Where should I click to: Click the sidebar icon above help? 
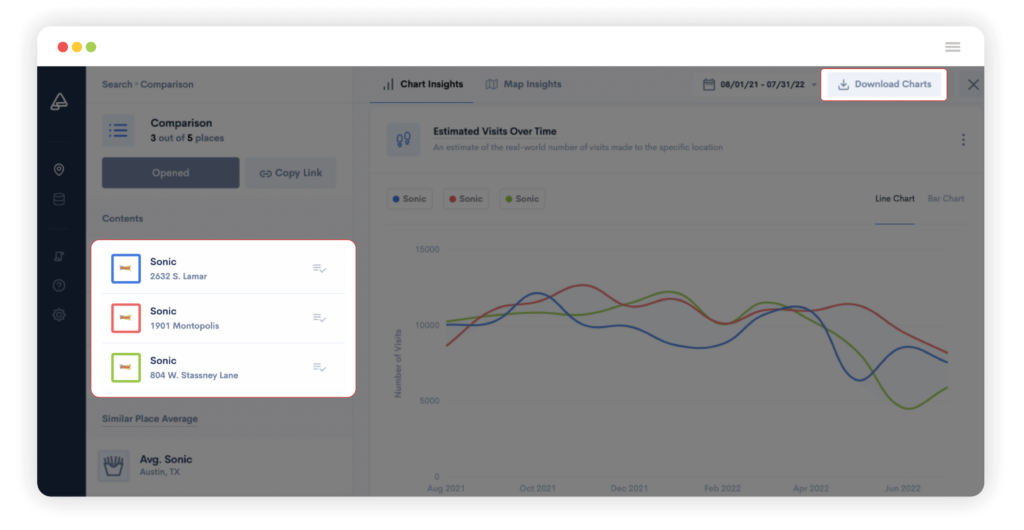pos(59,256)
